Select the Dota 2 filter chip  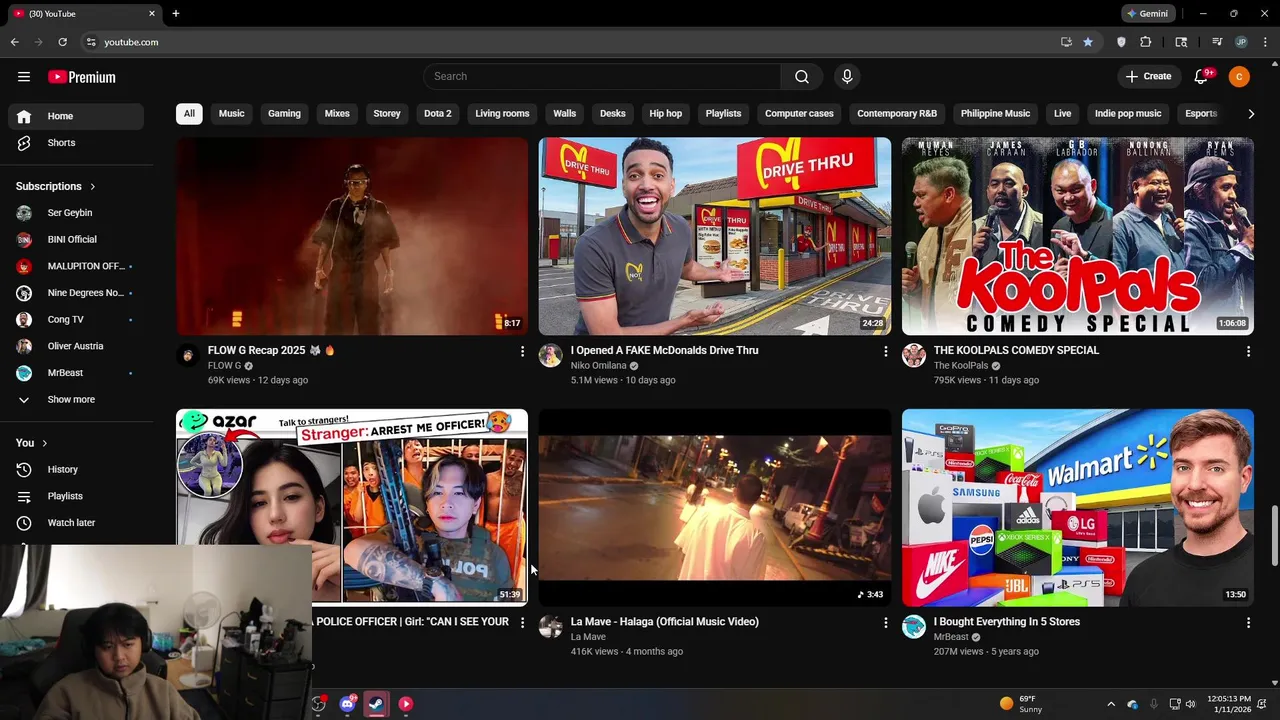coord(438,114)
